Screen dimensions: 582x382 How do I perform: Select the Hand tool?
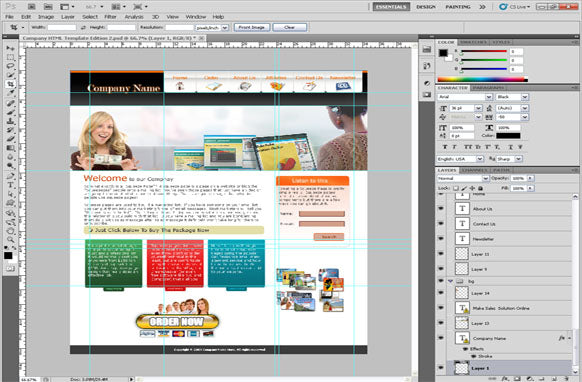click(10, 231)
